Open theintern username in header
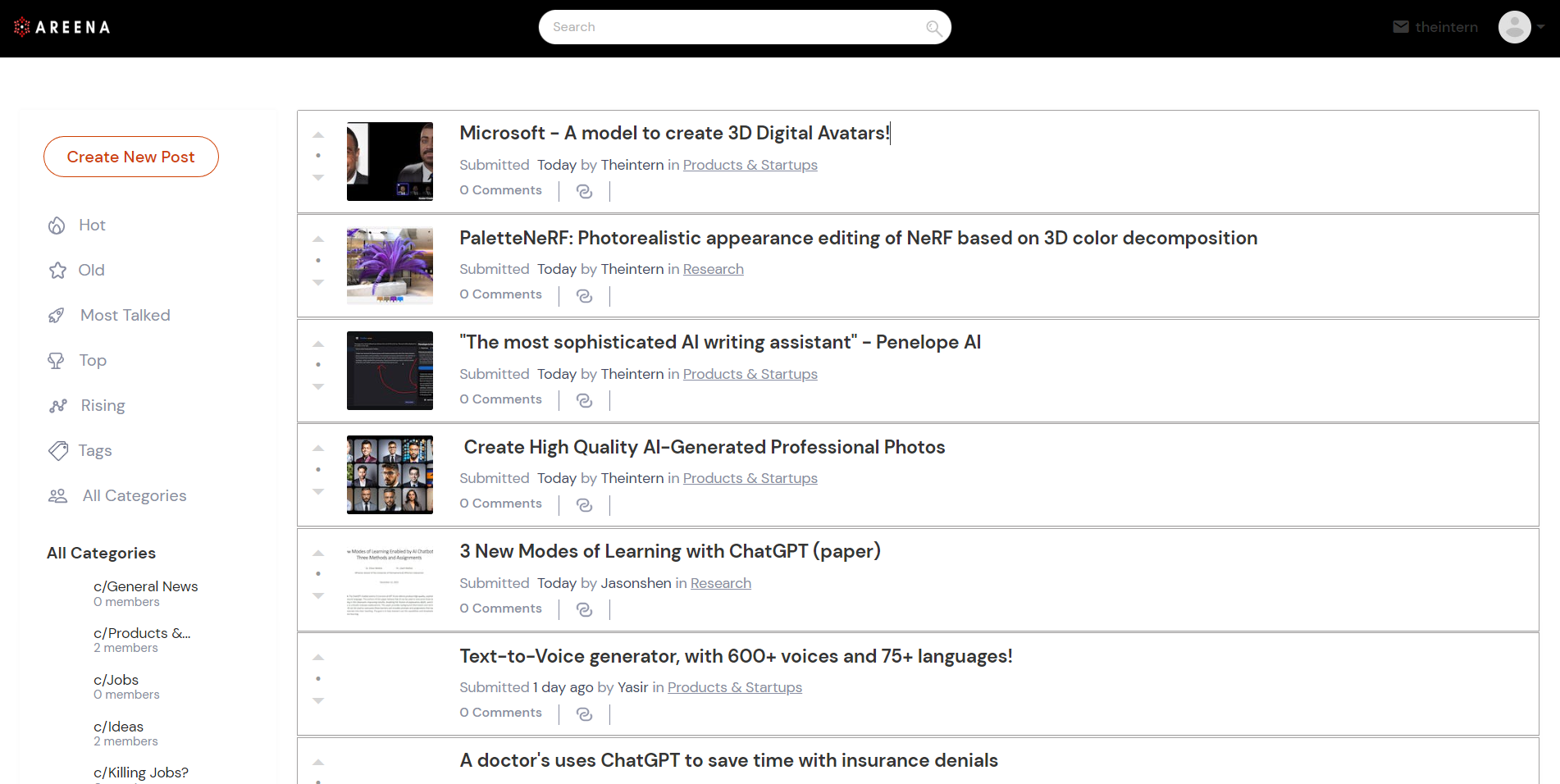The width and height of the screenshot is (1560, 784). pos(1446,27)
